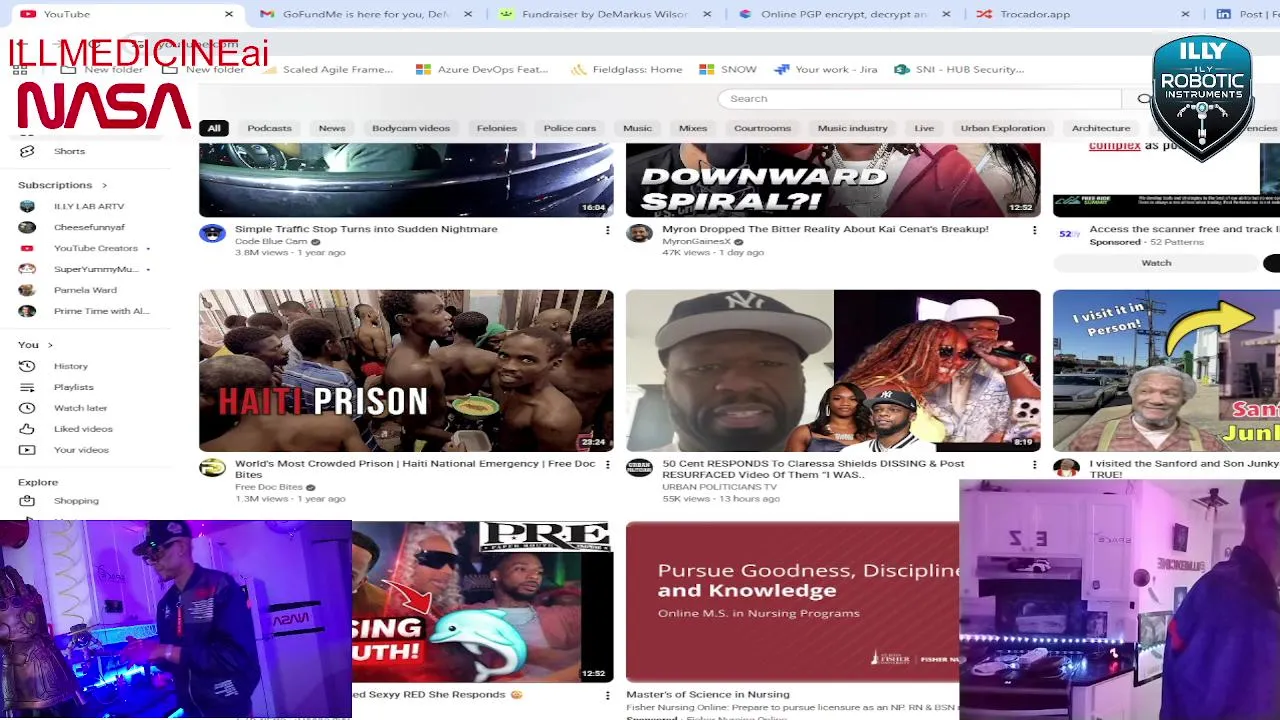Image resolution: width=1280 pixels, height=720 pixels.
Task: Select the Live filter chip
Action: [924, 128]
